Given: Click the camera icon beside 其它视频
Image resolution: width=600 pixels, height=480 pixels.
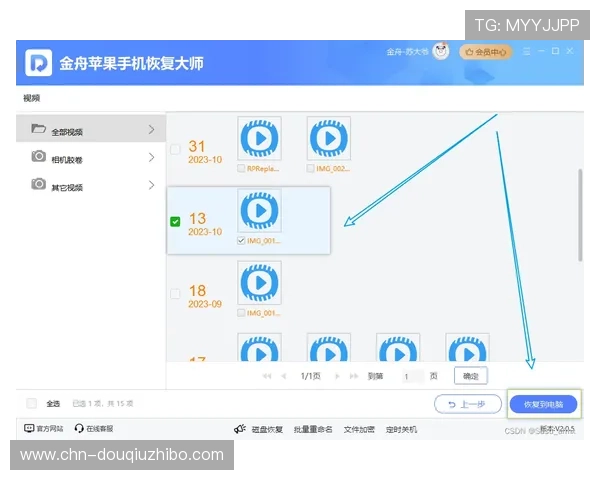Looking at the screenshot, I should tap(38, 184).
